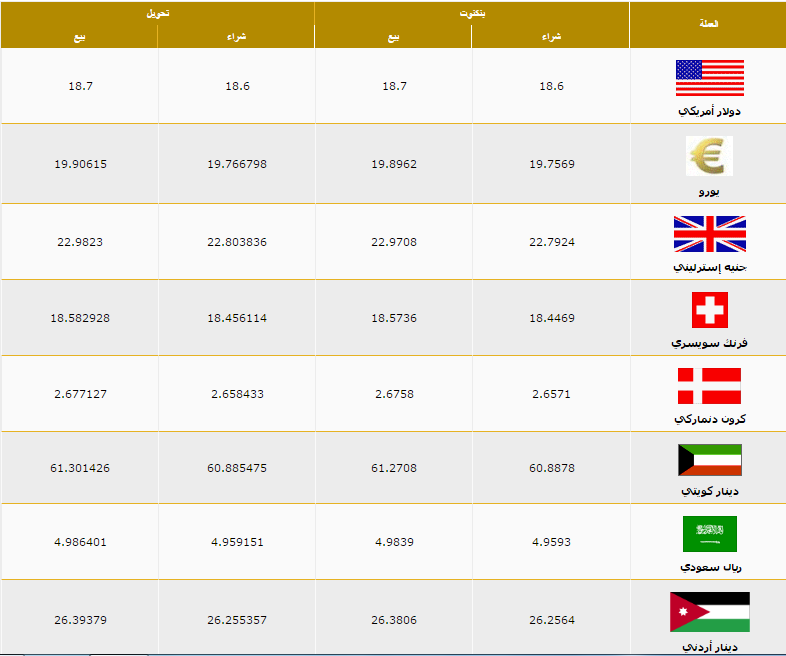The image size is (786, 656).
Task: Click Jordanian dinar transfer sell rate 26.39379
Action: (x=80, y=620)
